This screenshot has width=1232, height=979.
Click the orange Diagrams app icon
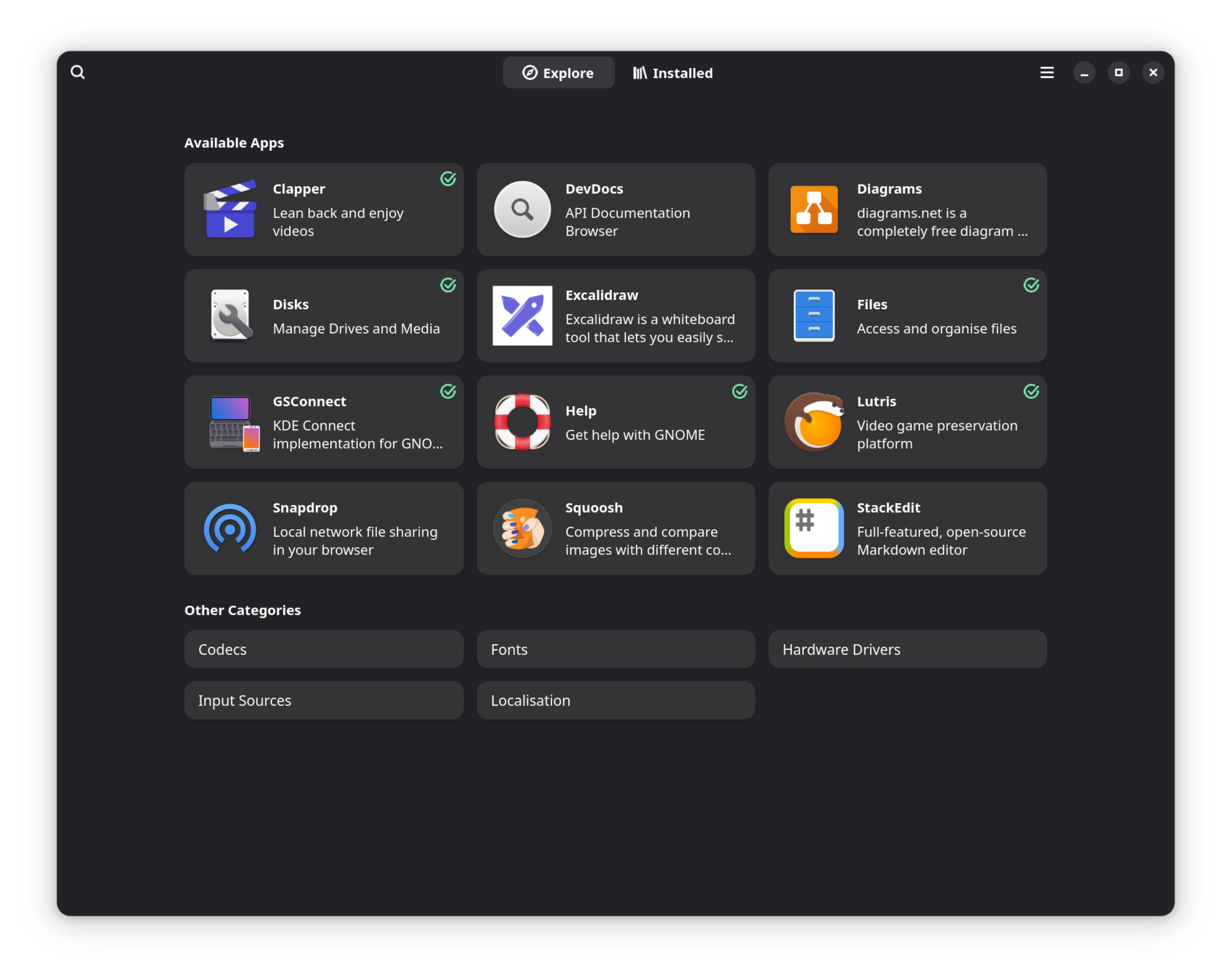[814, 209]
